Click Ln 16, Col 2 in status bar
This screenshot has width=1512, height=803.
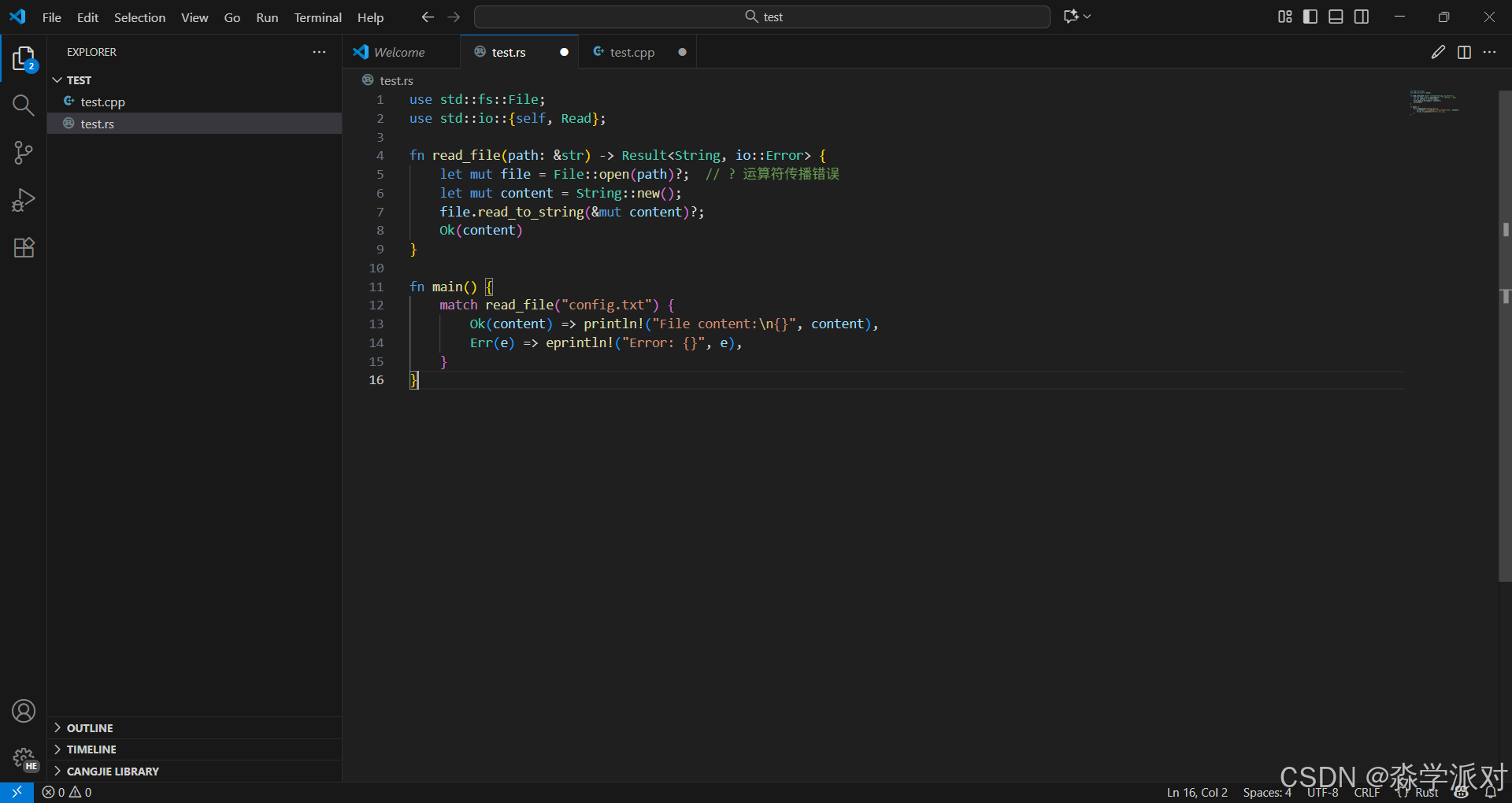[1197, 792]
